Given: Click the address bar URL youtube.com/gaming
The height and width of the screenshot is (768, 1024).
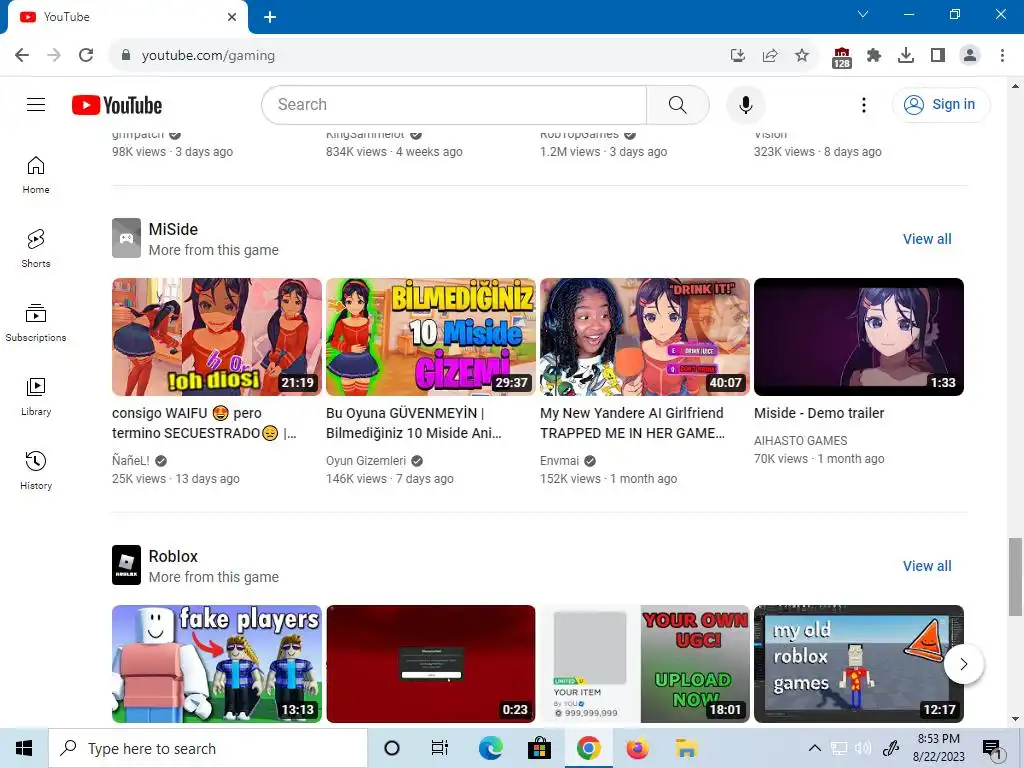Looking at the screenshot, I should click(x=208, y=56).
